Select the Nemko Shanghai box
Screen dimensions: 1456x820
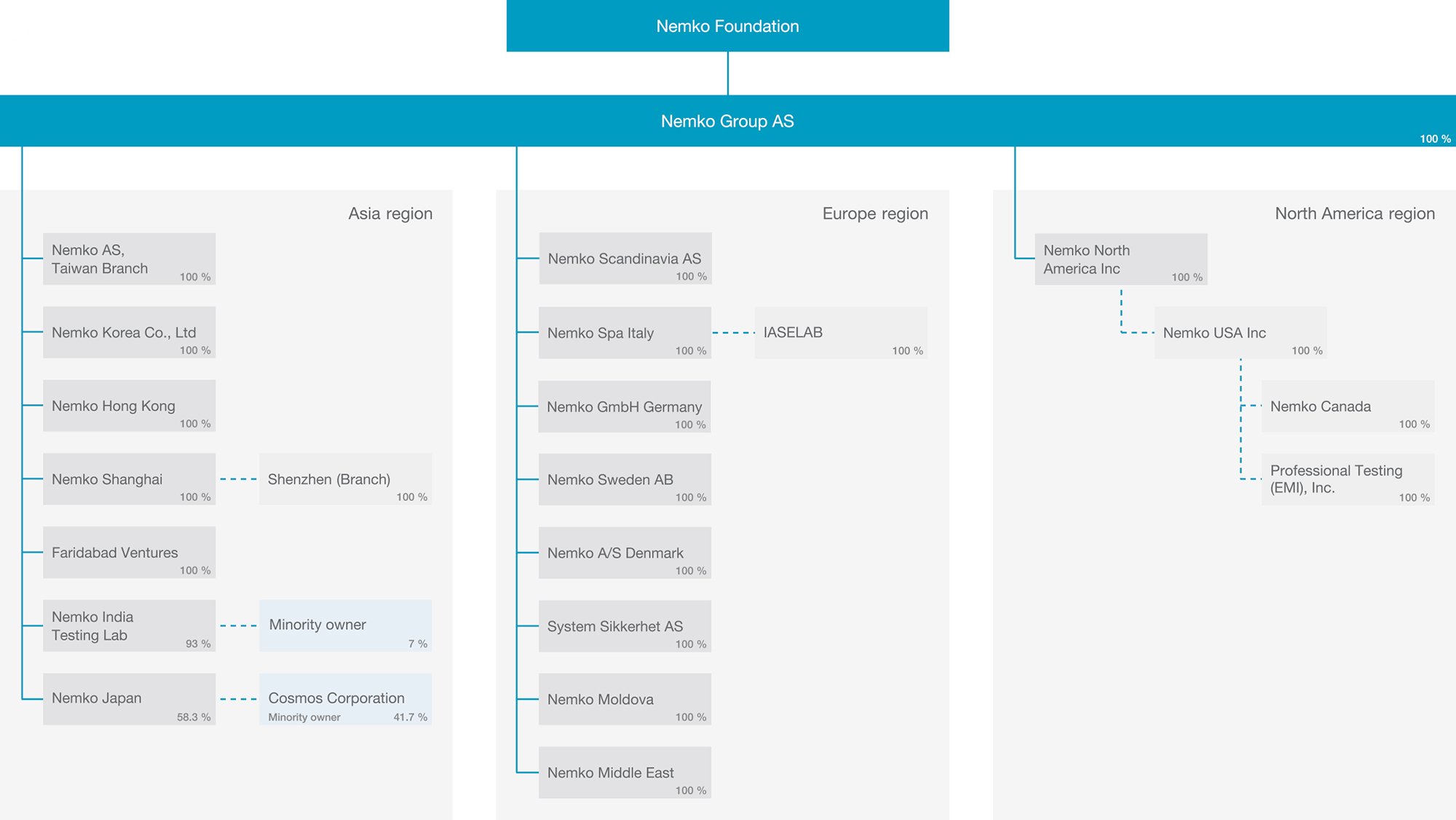(x=129, y=479)
